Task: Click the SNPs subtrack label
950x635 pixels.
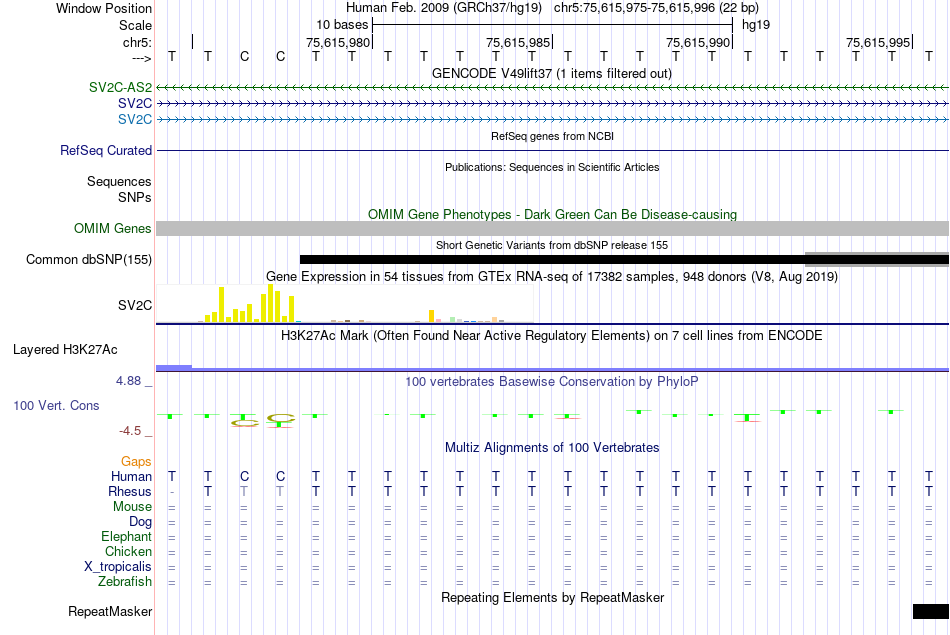Action: 135,198
